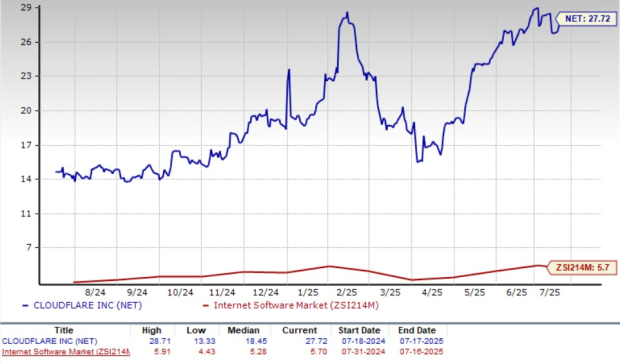Select the 5.28 median value cell
Screen dimensions: 620x364
tap(258, 351)
